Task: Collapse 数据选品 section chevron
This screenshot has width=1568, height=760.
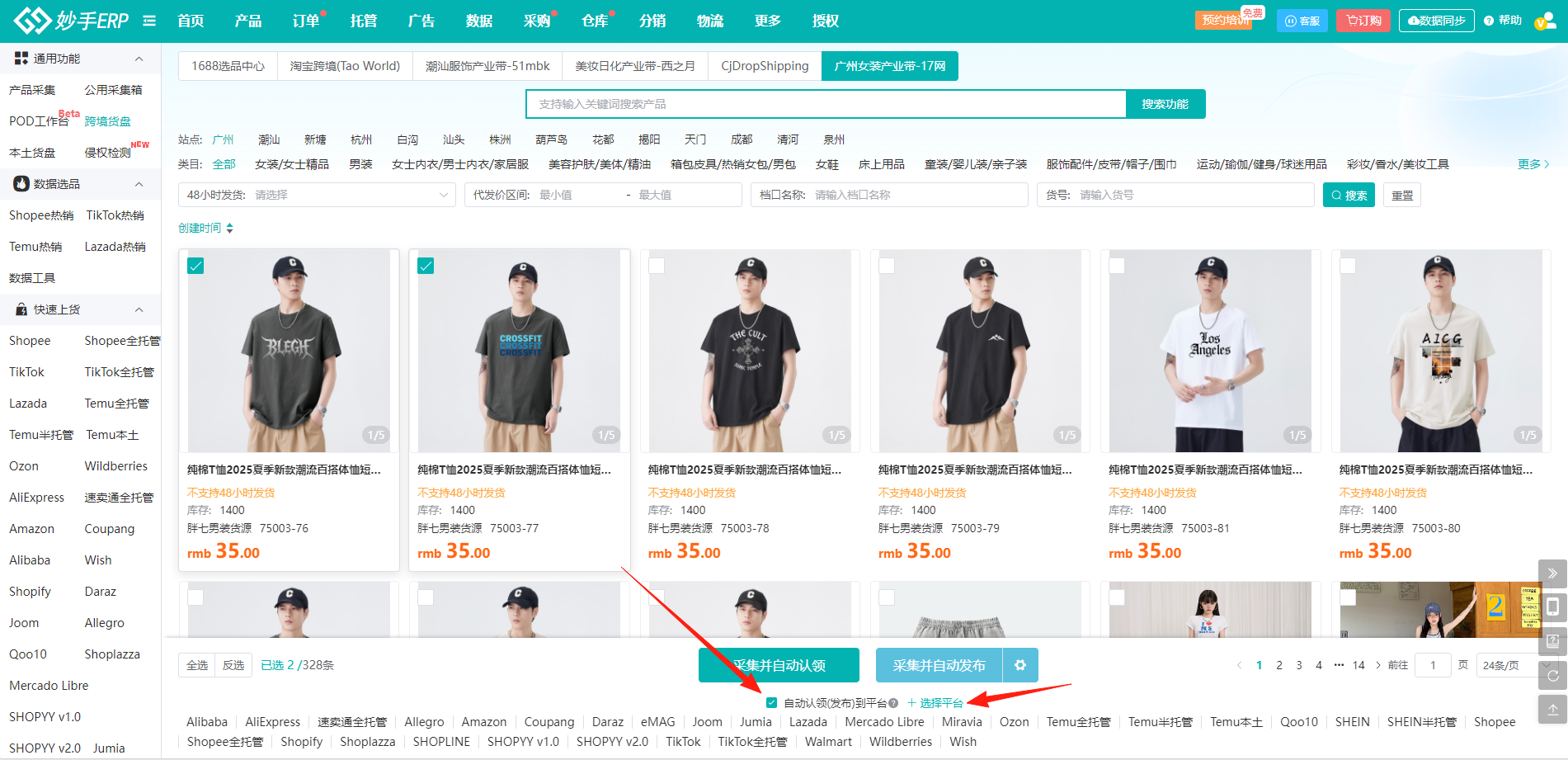Action: pyautogui.click(x=139, y=184)
